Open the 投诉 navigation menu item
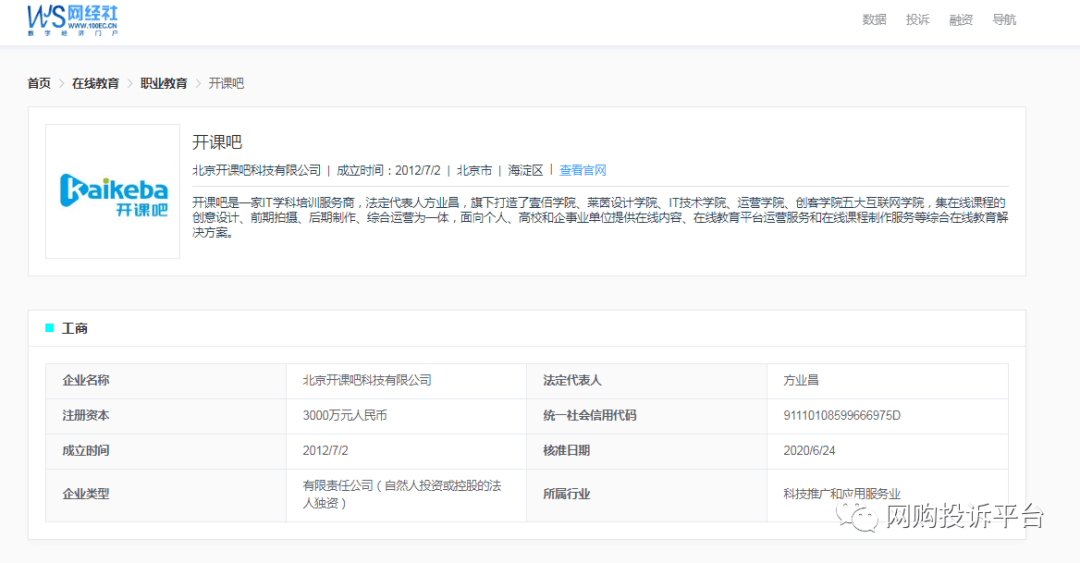 tap(917, 20)
